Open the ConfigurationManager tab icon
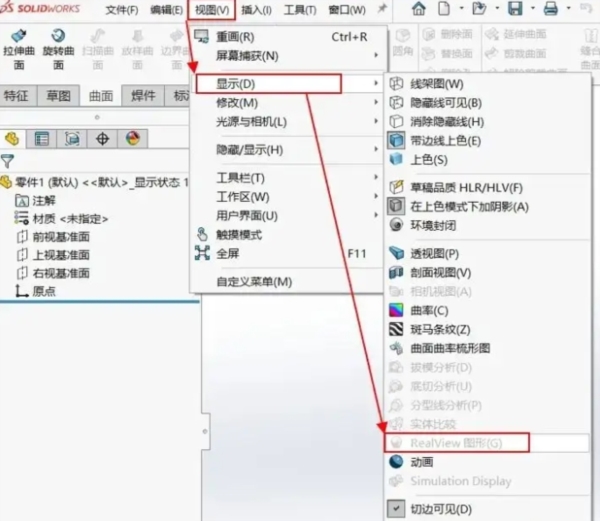 click(x=72, y=138)
